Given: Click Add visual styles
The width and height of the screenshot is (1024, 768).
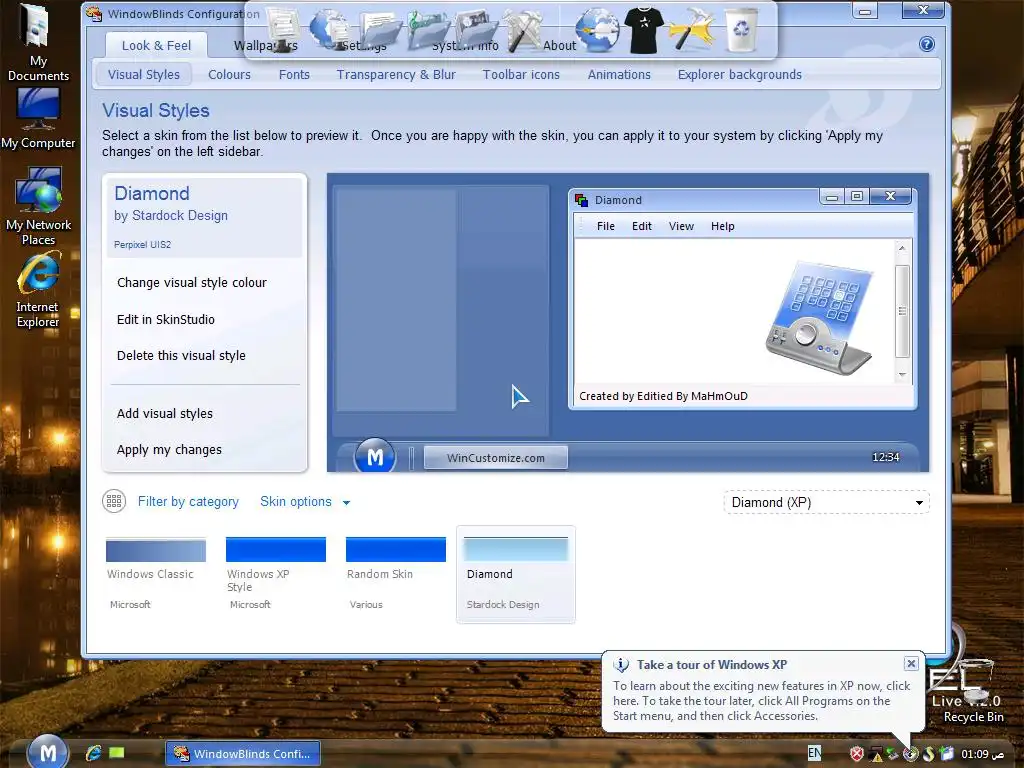Looking at the screenshot, I should [x=165, y=413].
